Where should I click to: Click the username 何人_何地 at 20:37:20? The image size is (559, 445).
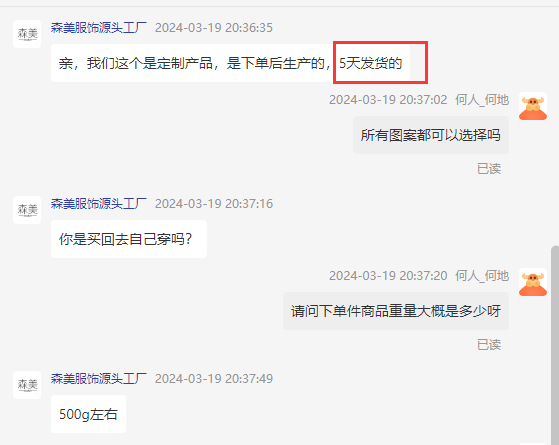coord(482,276)
